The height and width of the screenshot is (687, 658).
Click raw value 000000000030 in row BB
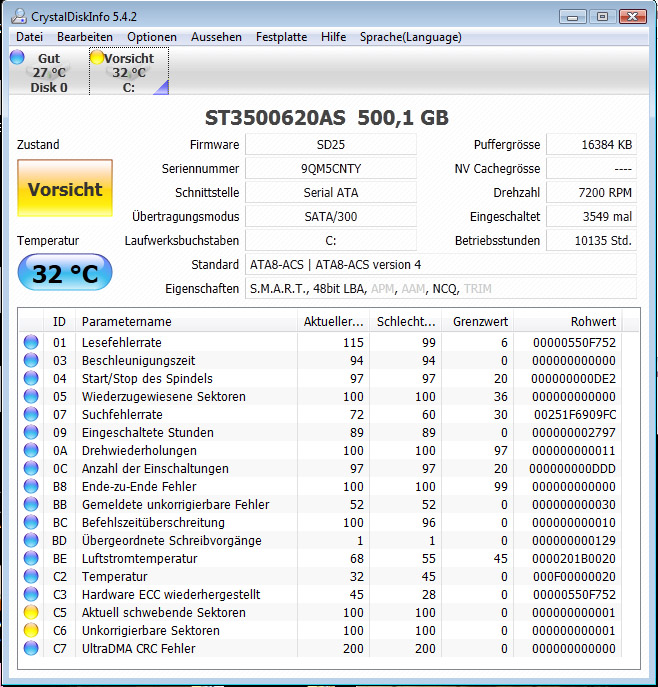(574, 504)
